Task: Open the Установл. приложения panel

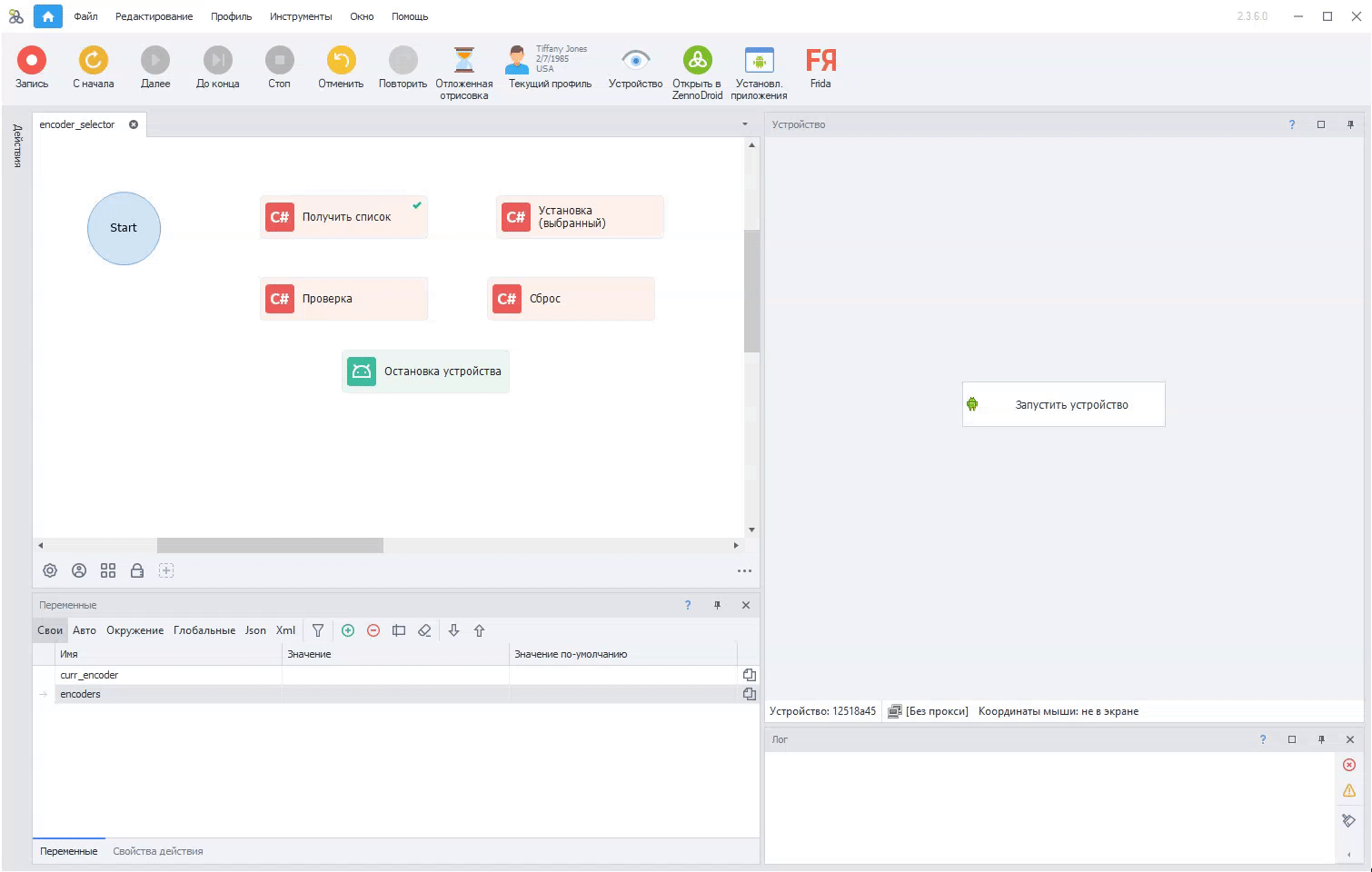Action: (758, 58)
